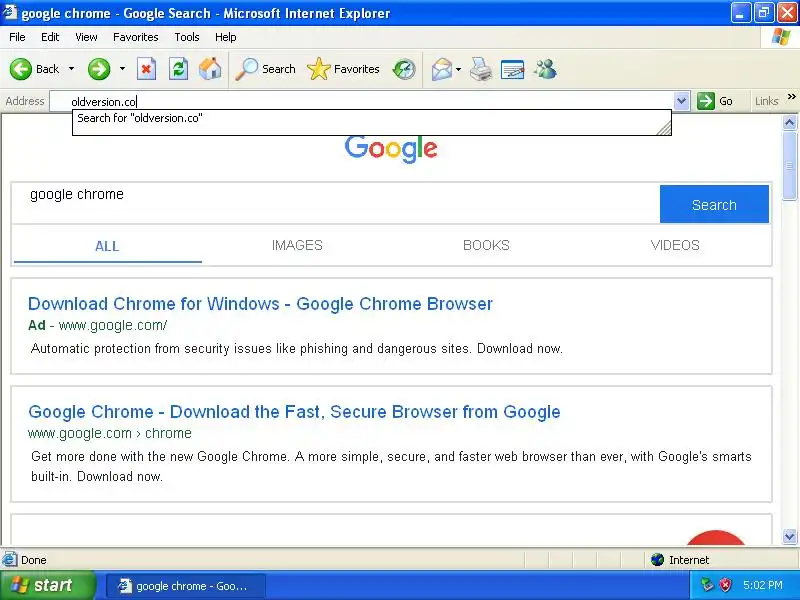Open the Help menu
Image resolution: width=800 pixels, height=600 pixels.
click(x=226, y=37)
